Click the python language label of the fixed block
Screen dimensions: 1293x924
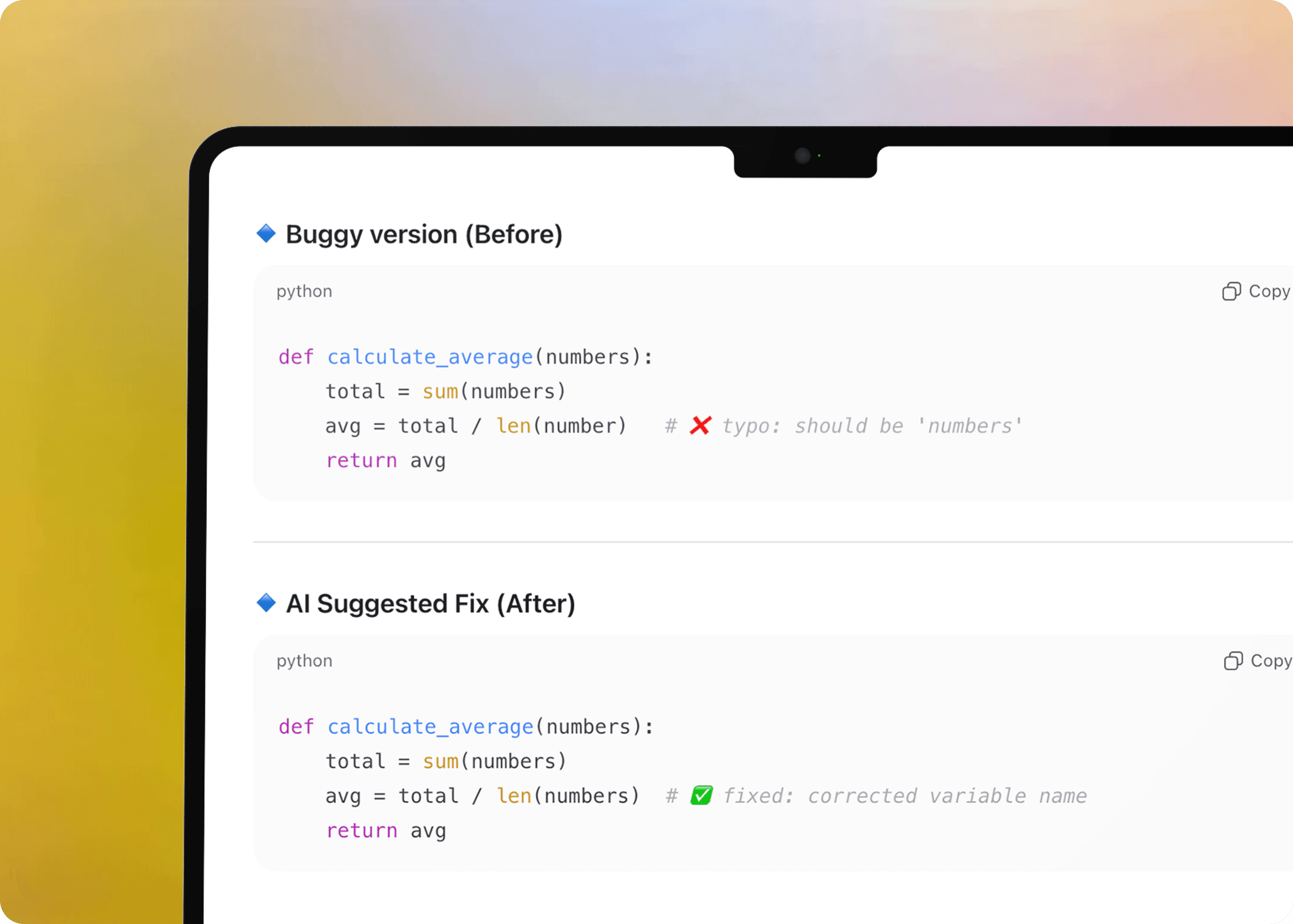click(304, 661)
